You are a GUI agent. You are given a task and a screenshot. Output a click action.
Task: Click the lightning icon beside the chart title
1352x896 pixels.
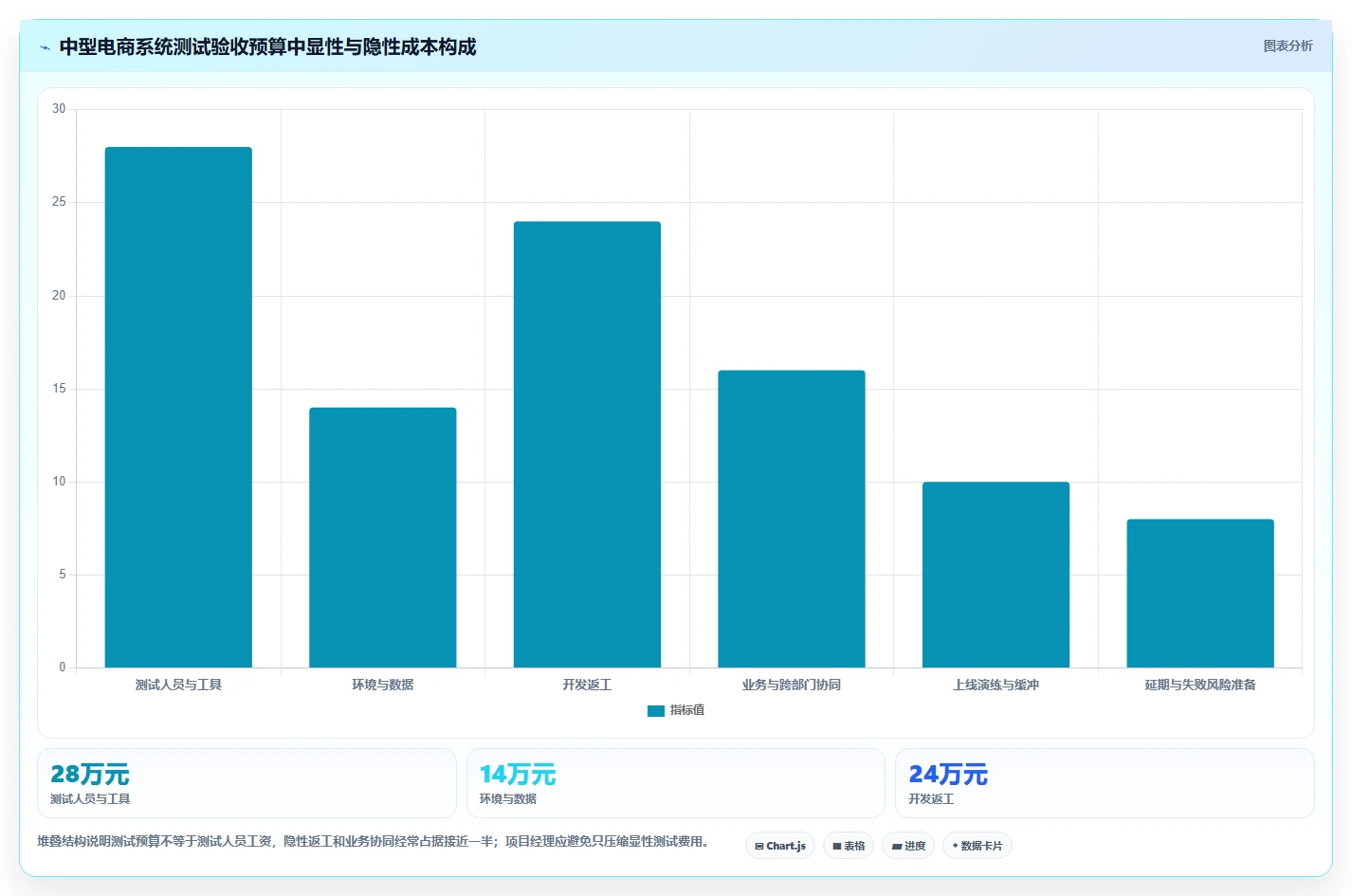click(45, 47)
